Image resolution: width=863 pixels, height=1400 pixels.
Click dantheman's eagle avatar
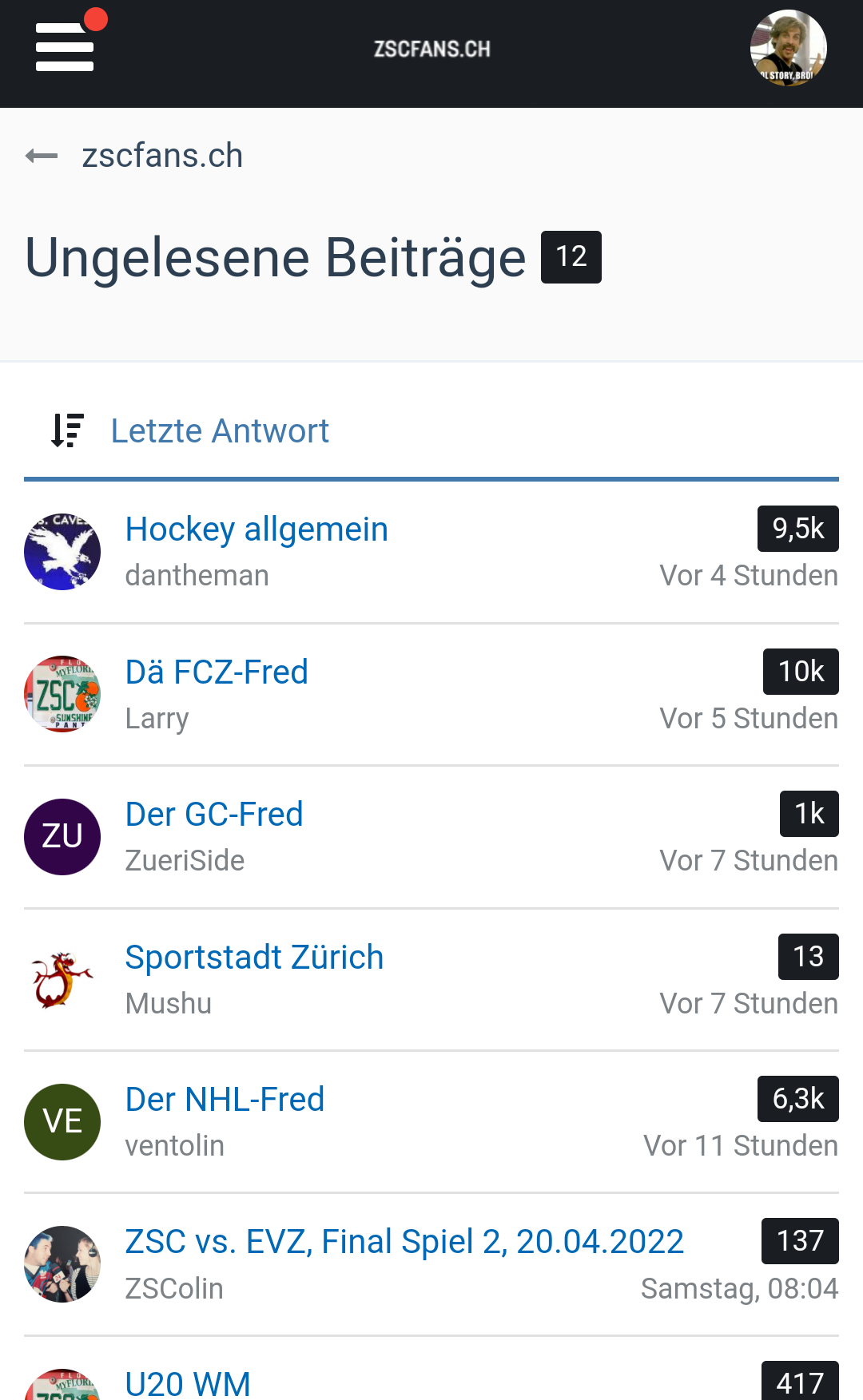click(62, 552)
